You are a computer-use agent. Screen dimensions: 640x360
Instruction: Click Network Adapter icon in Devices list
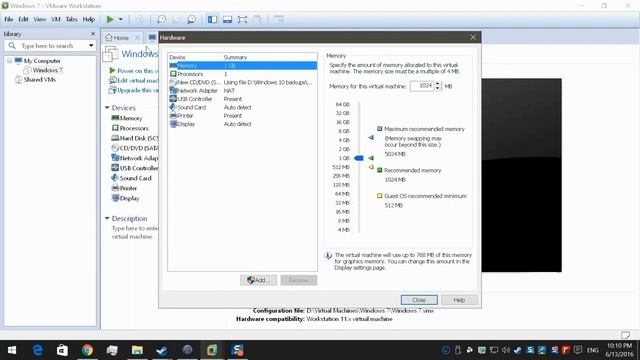click(115, 158)
